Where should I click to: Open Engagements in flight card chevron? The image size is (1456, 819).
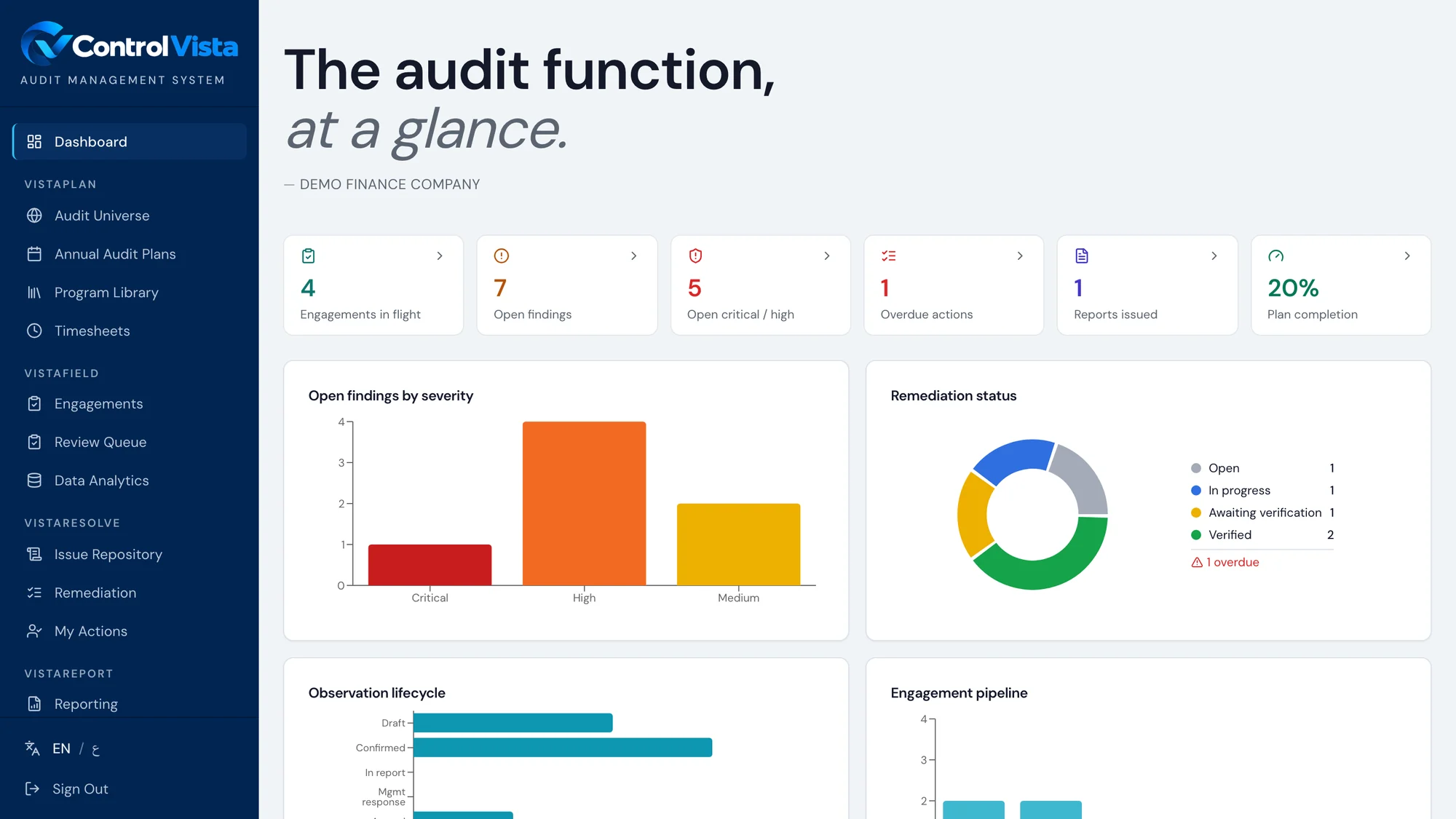440,256
